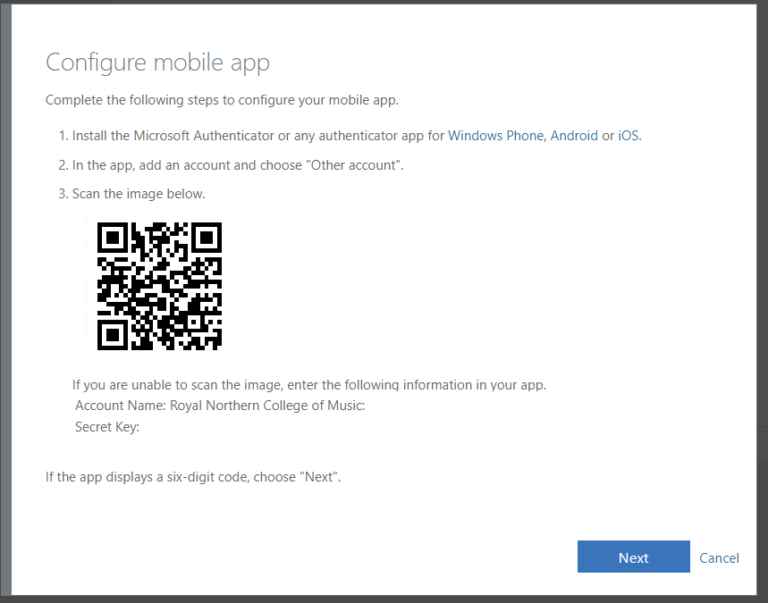Open the Android authenticator link
Image resolution: width=768 pixels, height=603 pixels.
574,136
